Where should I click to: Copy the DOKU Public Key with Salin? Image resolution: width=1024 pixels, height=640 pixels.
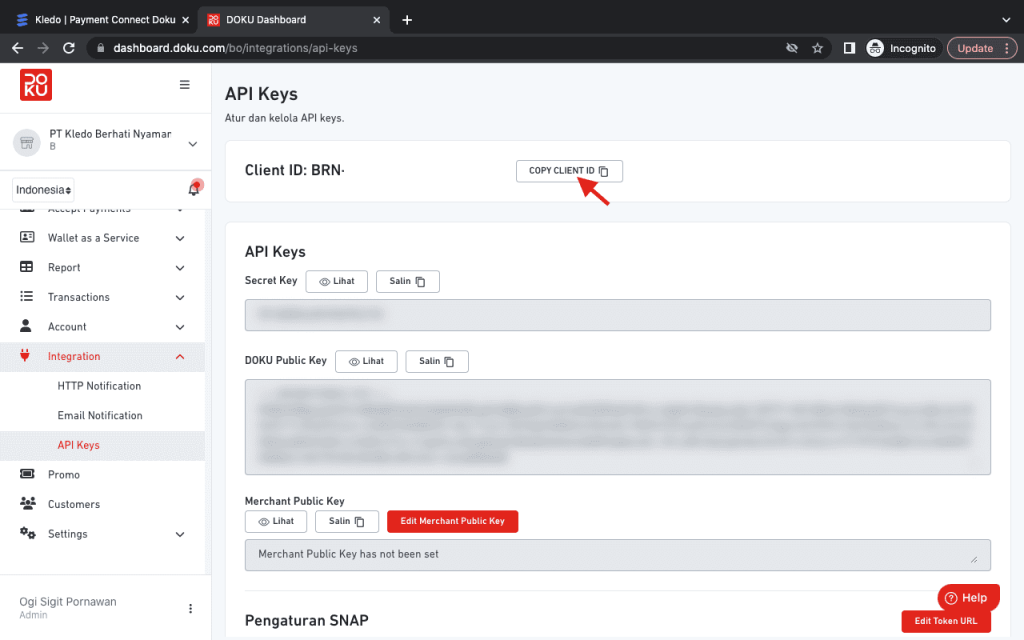pyautogui.click(x=437, y=361)
